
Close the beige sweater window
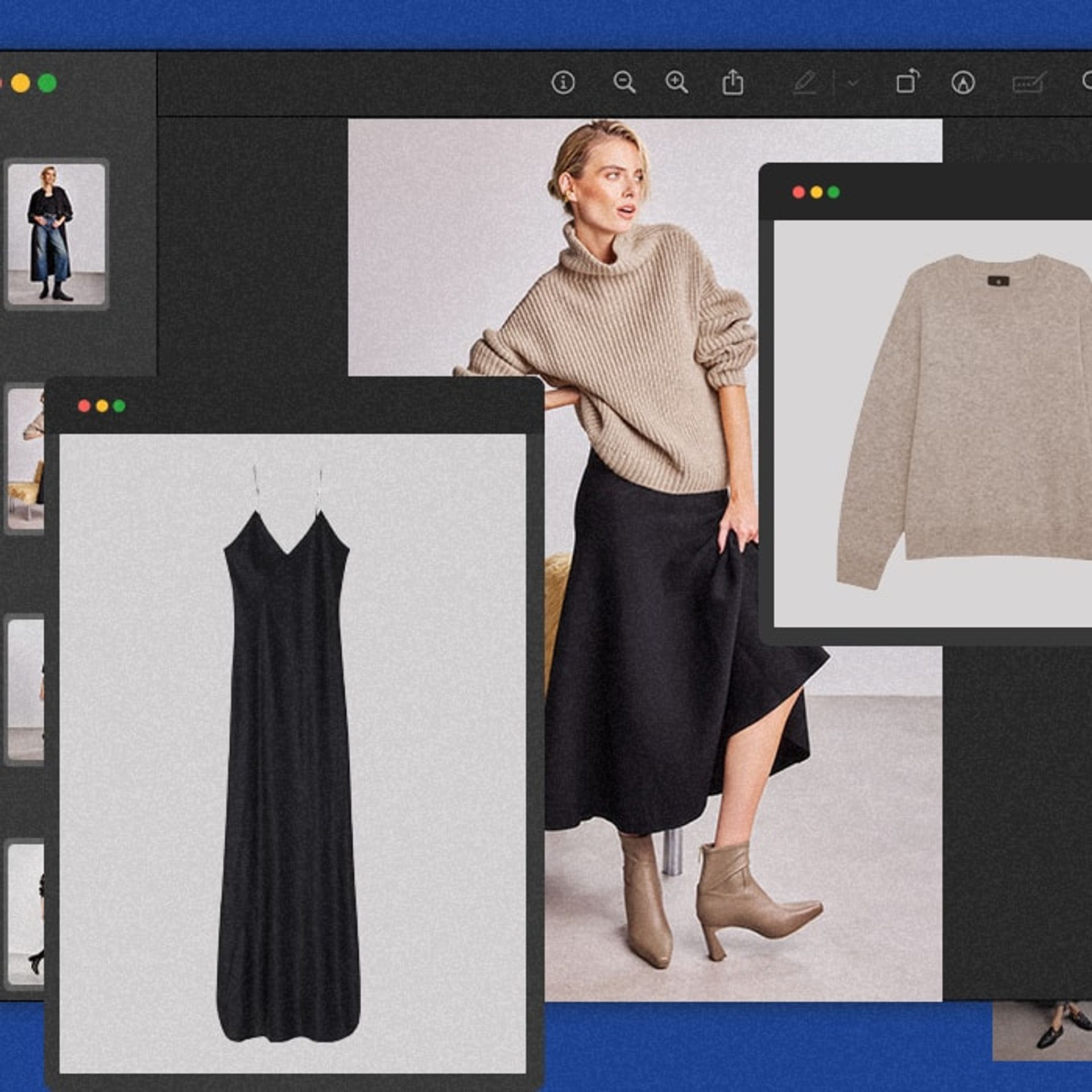[799, 192]
